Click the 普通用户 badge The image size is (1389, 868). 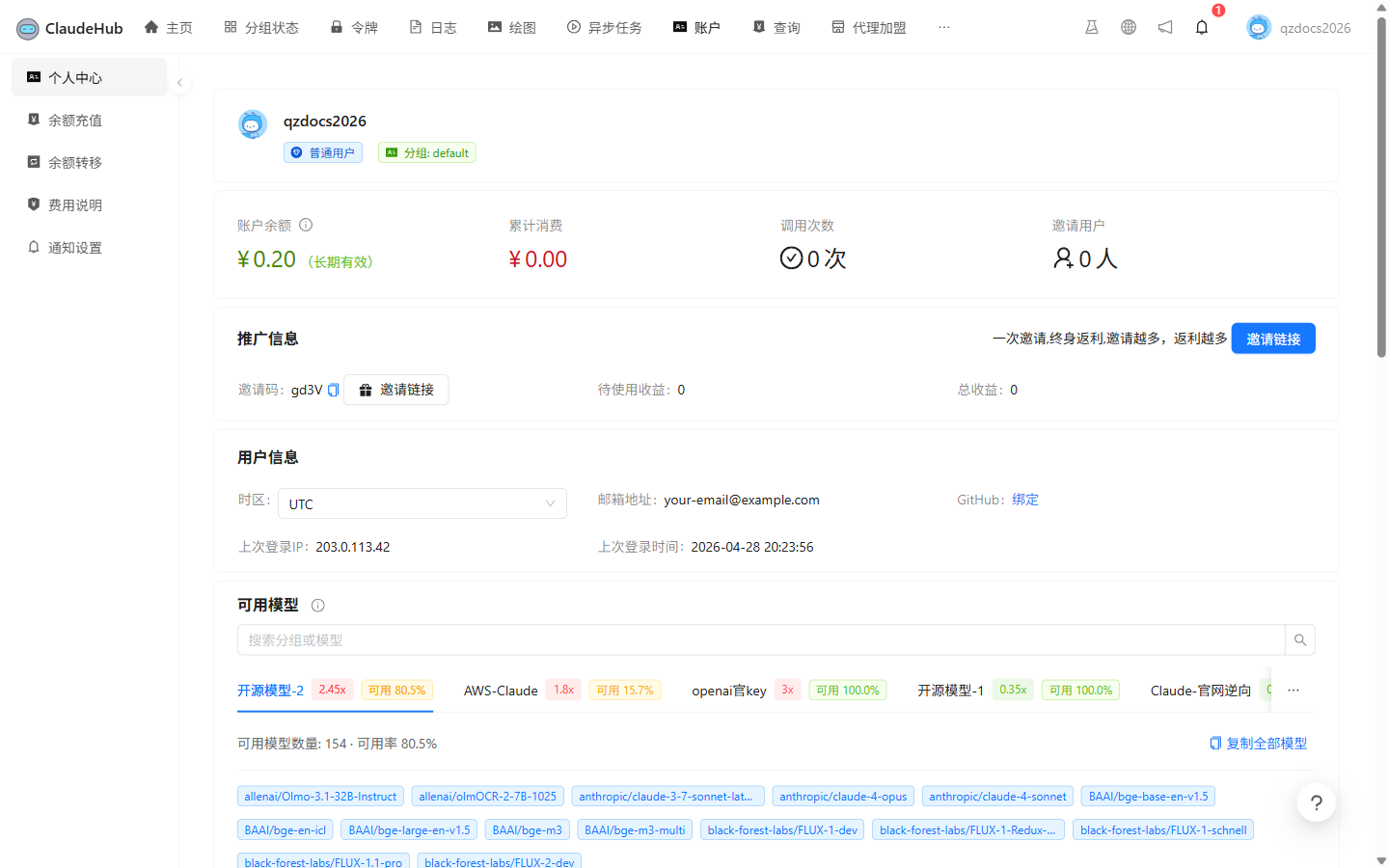click(323, 152)
